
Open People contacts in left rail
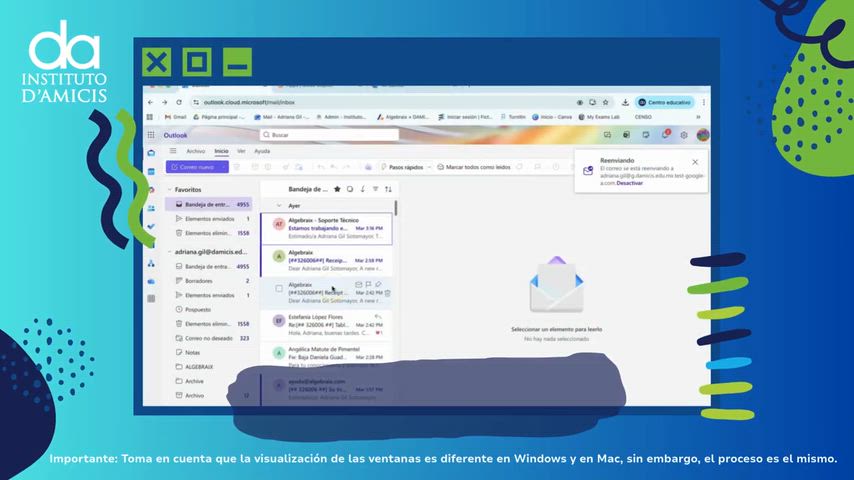(x=151, y=208)
